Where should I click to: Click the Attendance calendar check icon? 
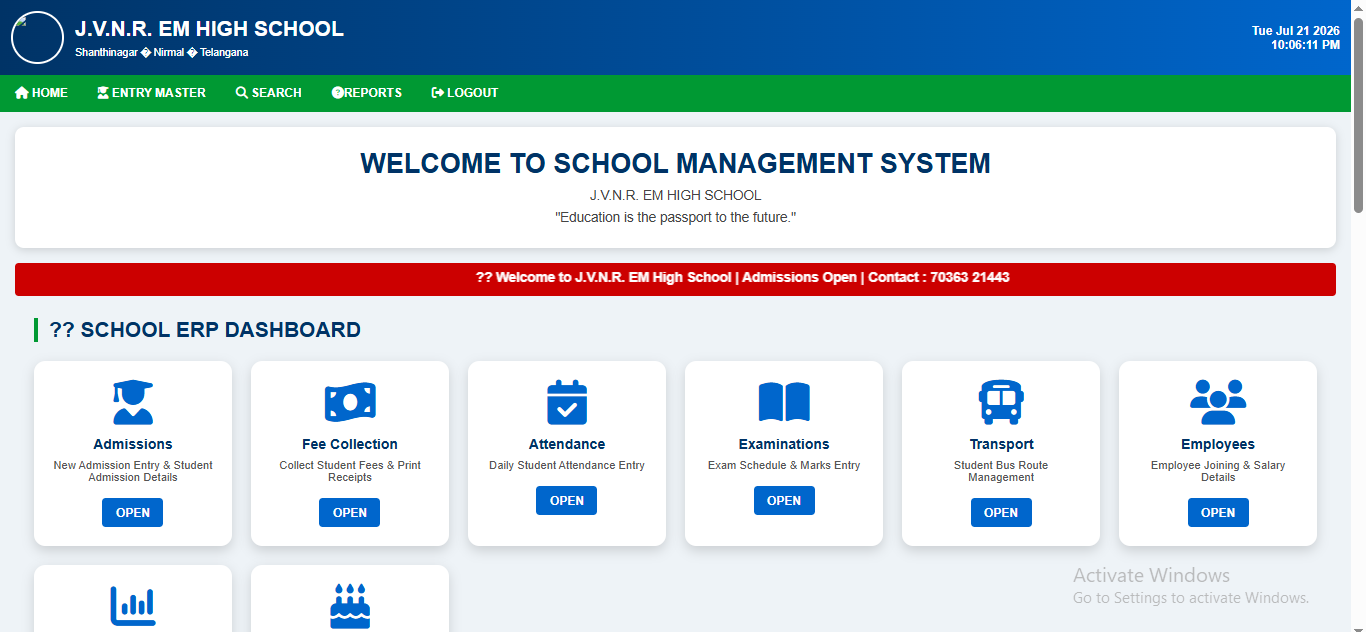567,403
